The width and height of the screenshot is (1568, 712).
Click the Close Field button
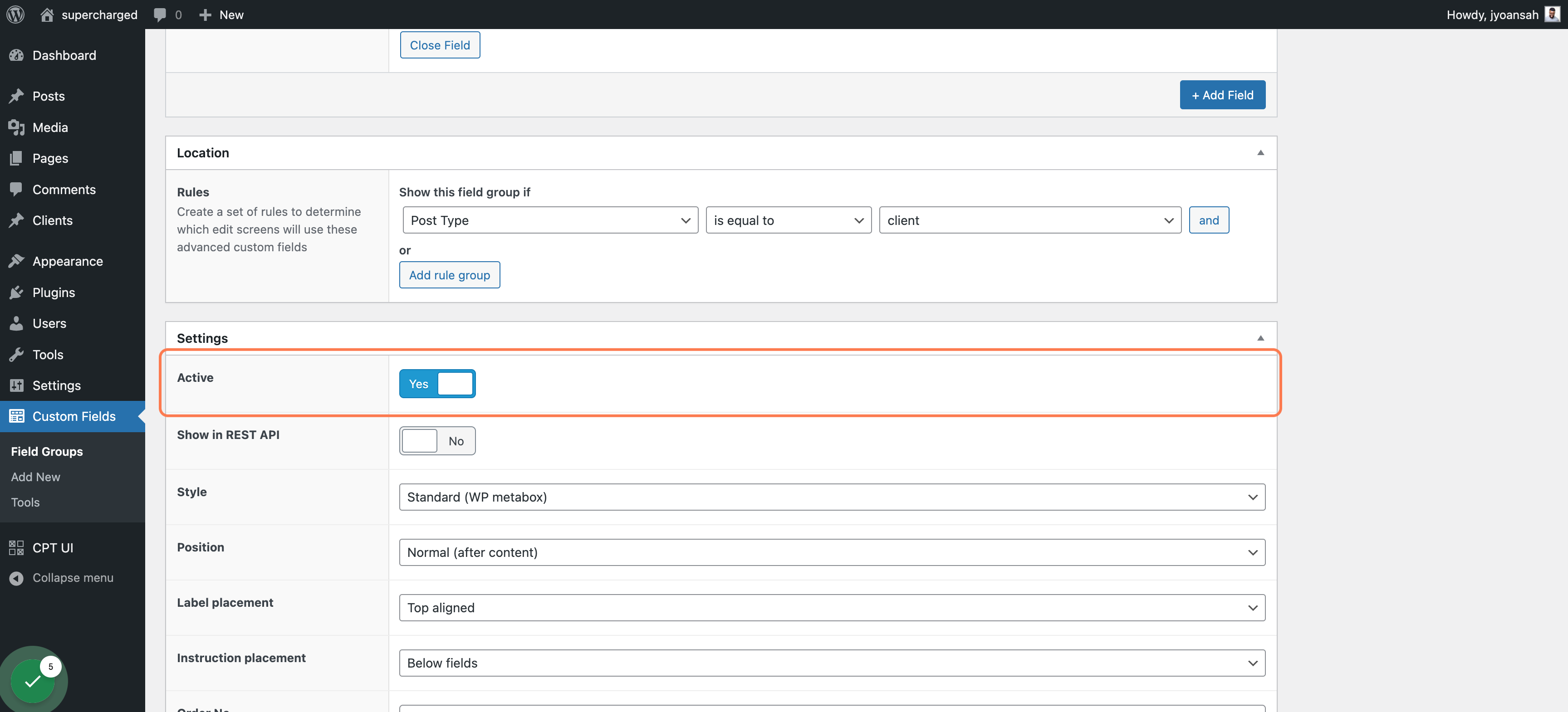point(440,45)
